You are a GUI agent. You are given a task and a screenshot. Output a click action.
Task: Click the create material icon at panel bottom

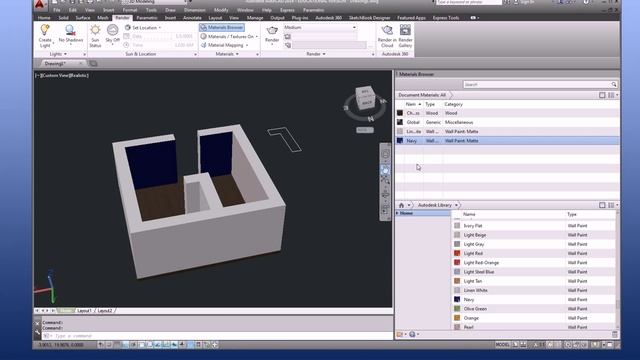[x=400, y=335]
